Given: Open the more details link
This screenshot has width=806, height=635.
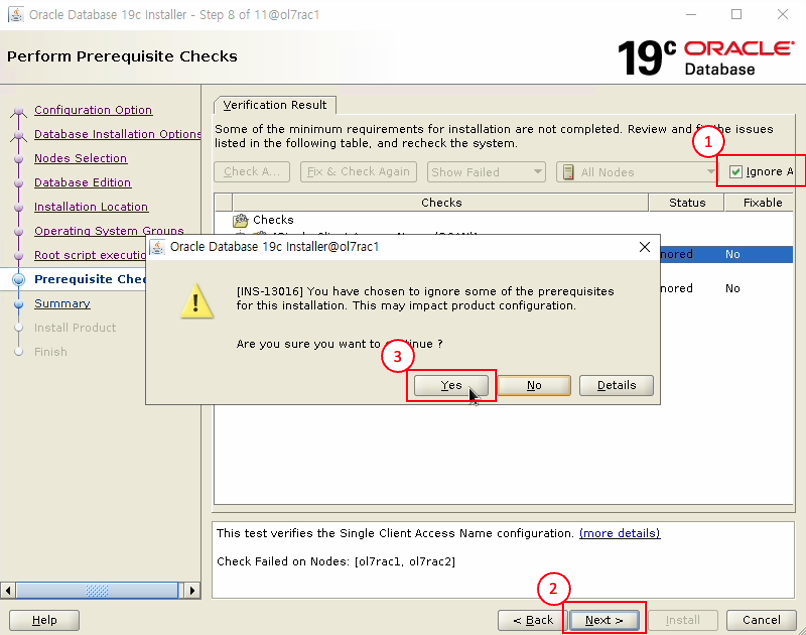Looking at the screenshot, I should click(x=619, y=533).
